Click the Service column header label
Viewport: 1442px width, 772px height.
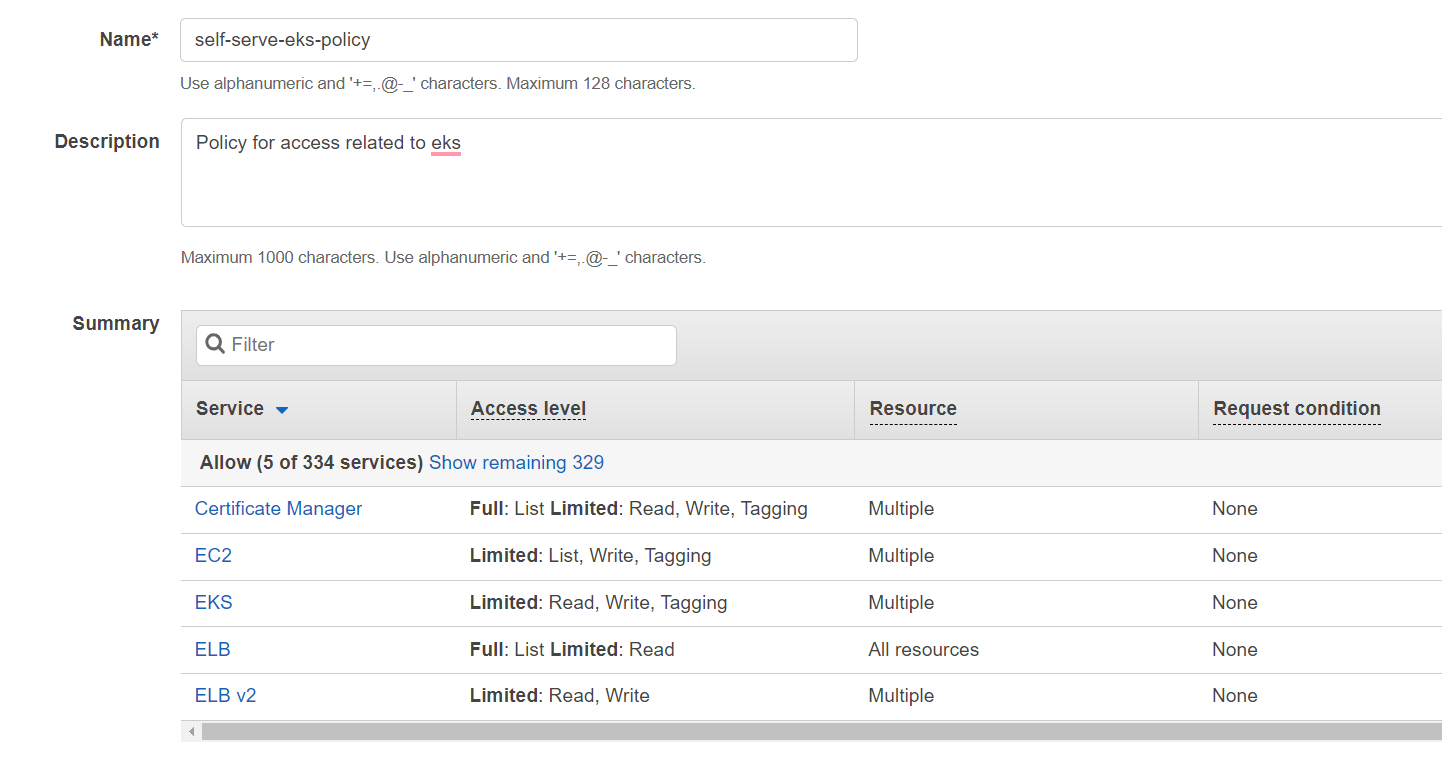230,409
